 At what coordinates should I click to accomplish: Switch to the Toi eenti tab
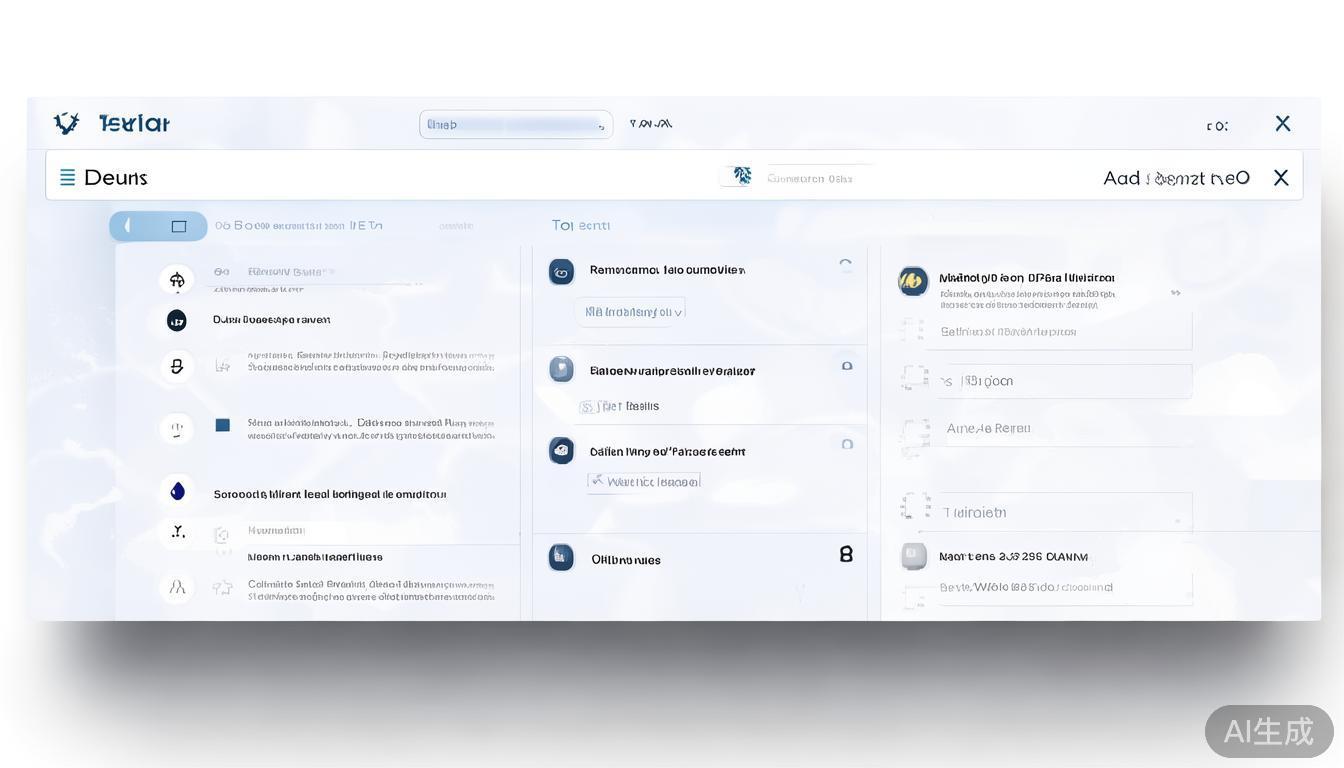click(x=580, y=225)
